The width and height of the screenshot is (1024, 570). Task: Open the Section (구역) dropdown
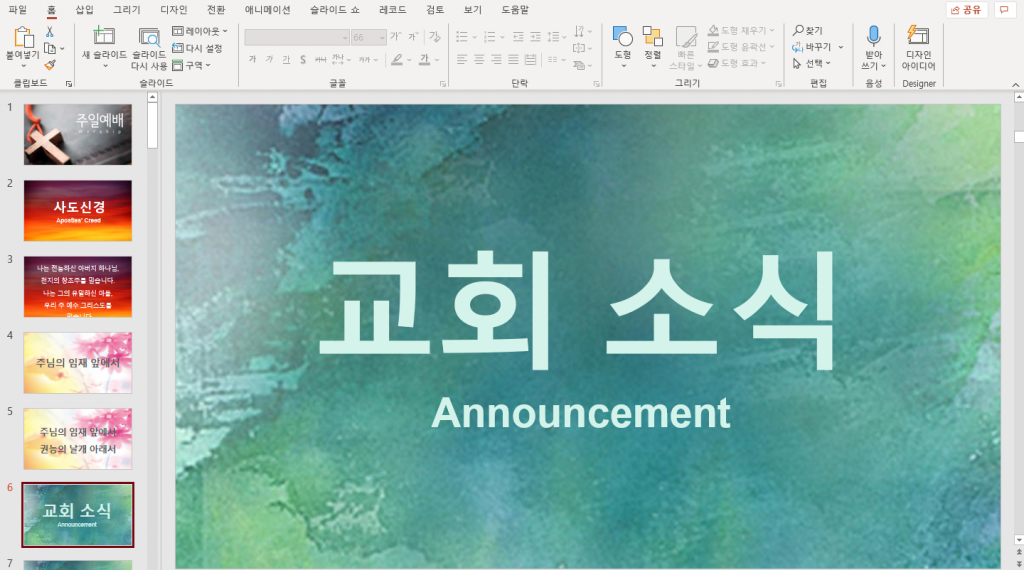(x=191, y=65)
